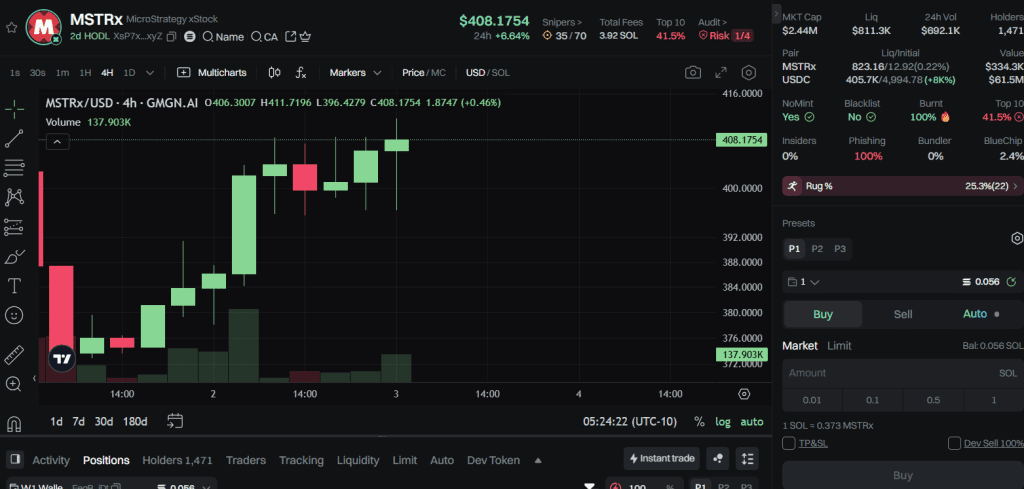Click the Instant trade button

click(662, 459)
